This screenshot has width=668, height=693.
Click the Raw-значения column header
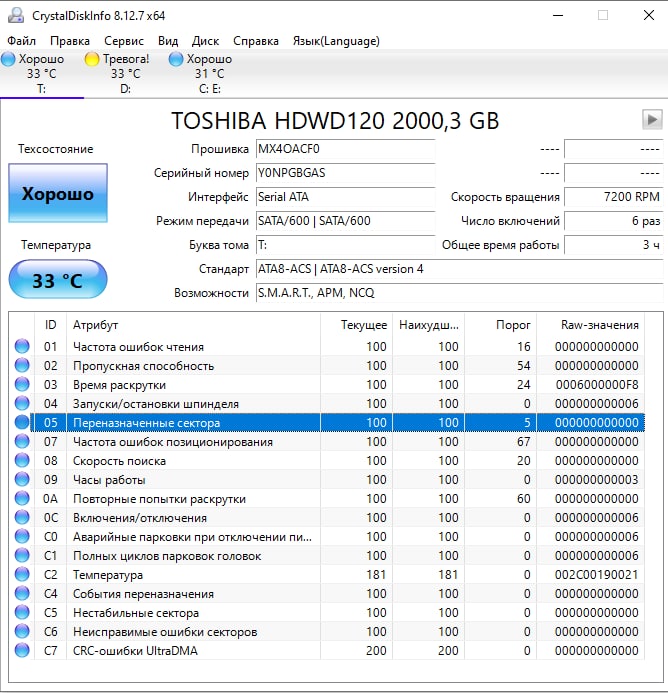click(591, 325)
